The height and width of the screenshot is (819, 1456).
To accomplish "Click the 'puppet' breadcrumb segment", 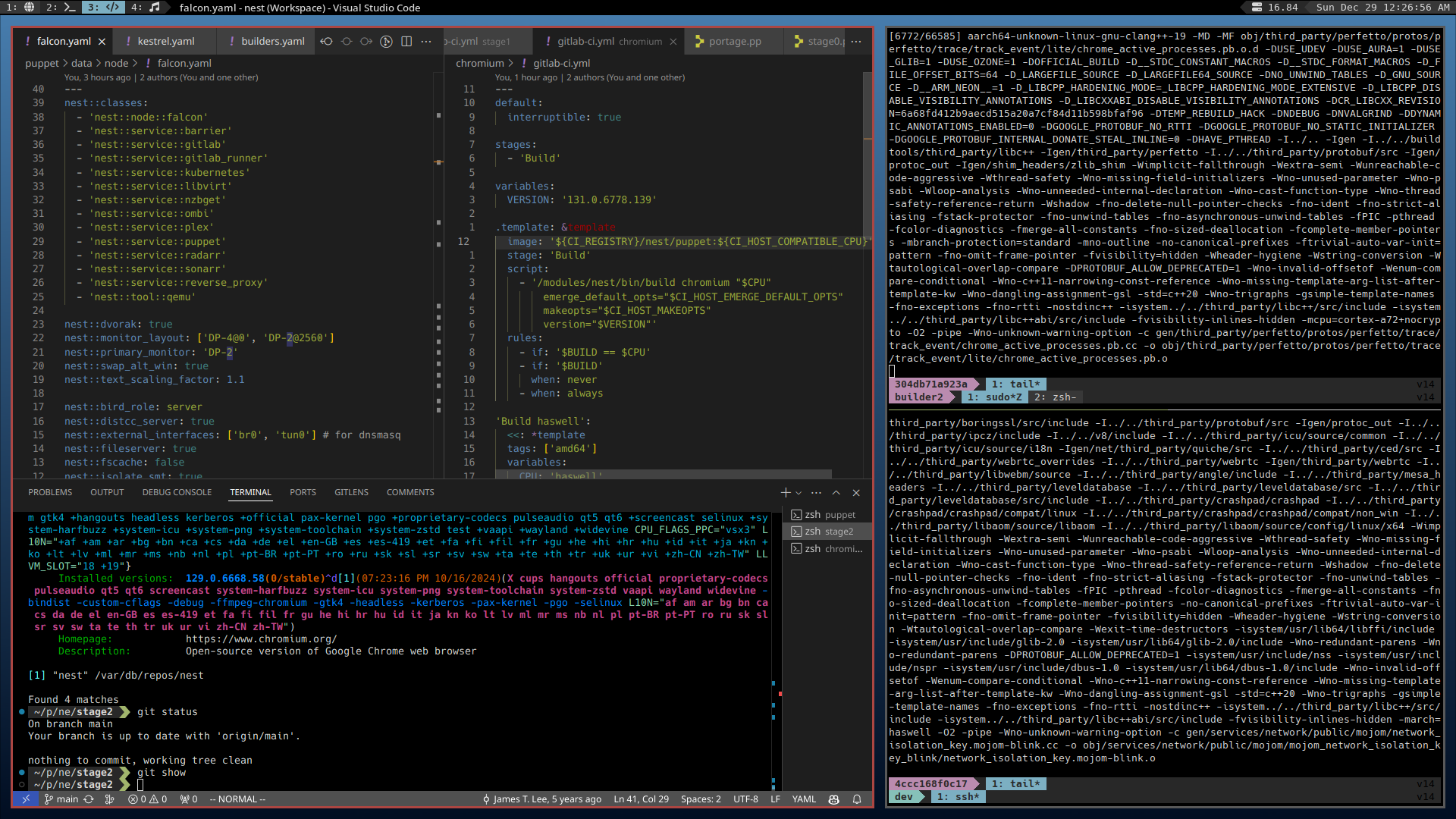I will [x=42, y=64].
